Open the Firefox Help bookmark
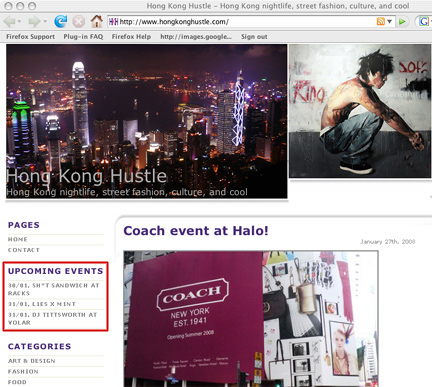 [131, 37]
